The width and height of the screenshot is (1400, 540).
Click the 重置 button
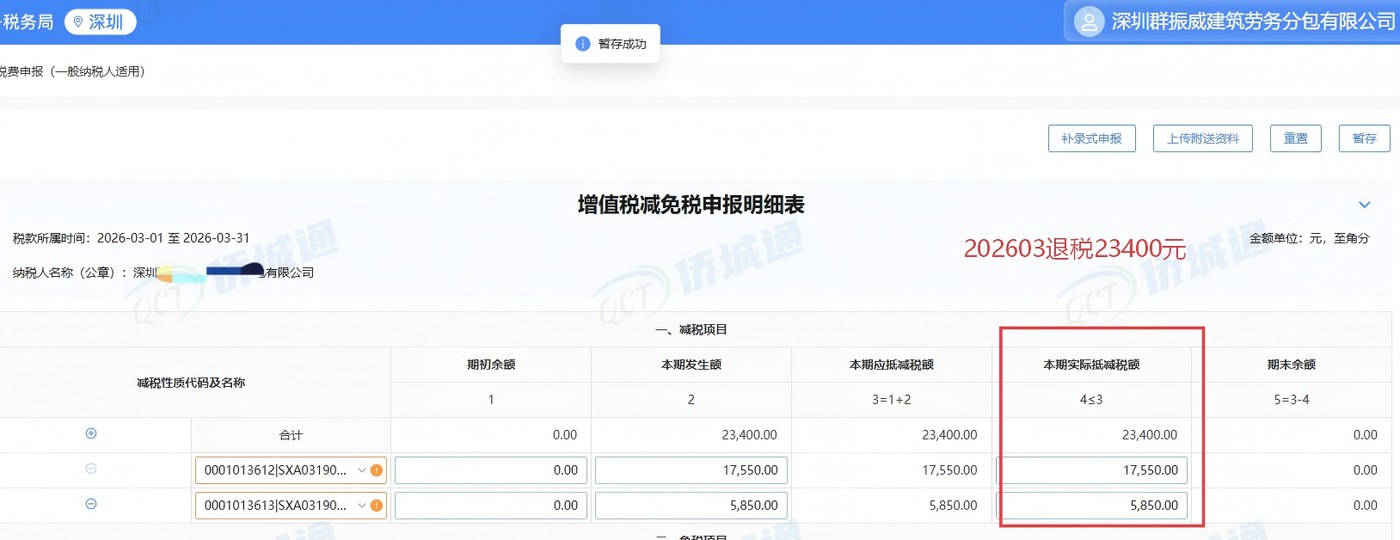point(1296,139)
